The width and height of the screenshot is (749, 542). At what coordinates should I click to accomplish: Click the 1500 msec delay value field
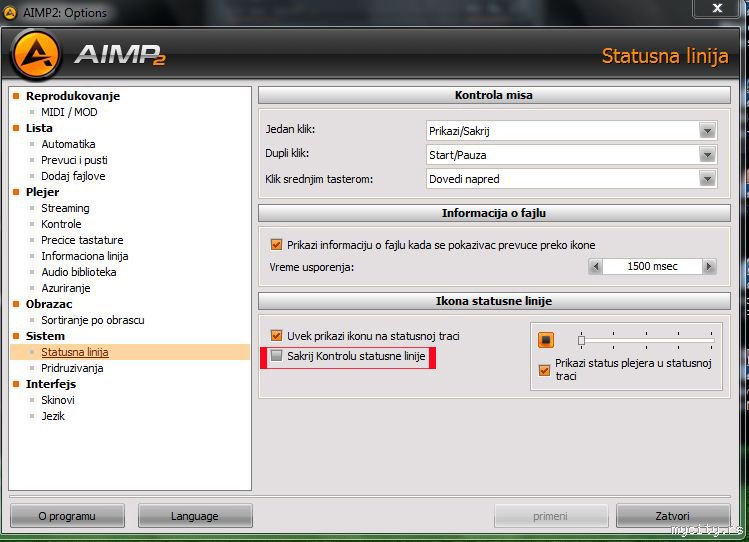click(652, 266)
